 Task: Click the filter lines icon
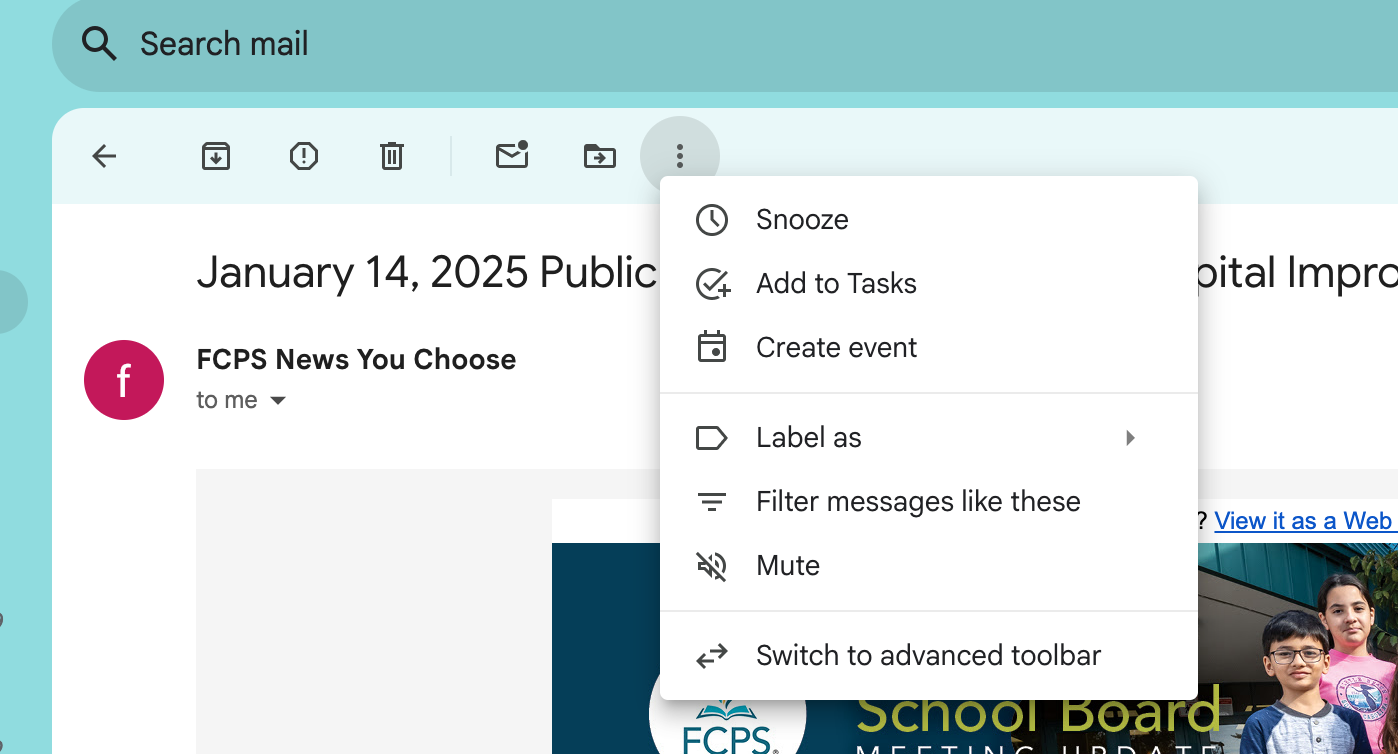point(712,502)
